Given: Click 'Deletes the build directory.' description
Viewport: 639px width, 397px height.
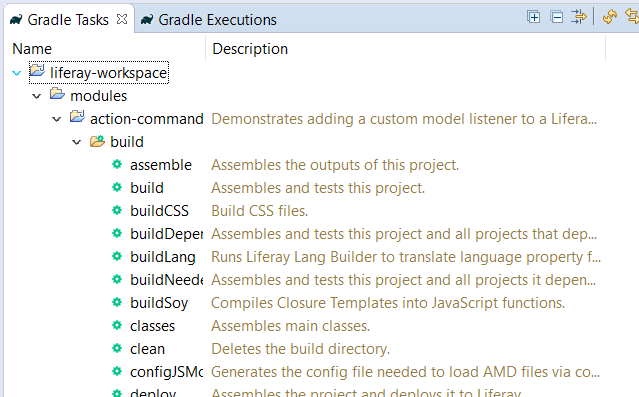Looking at the screenshot, I should (300, 349).
